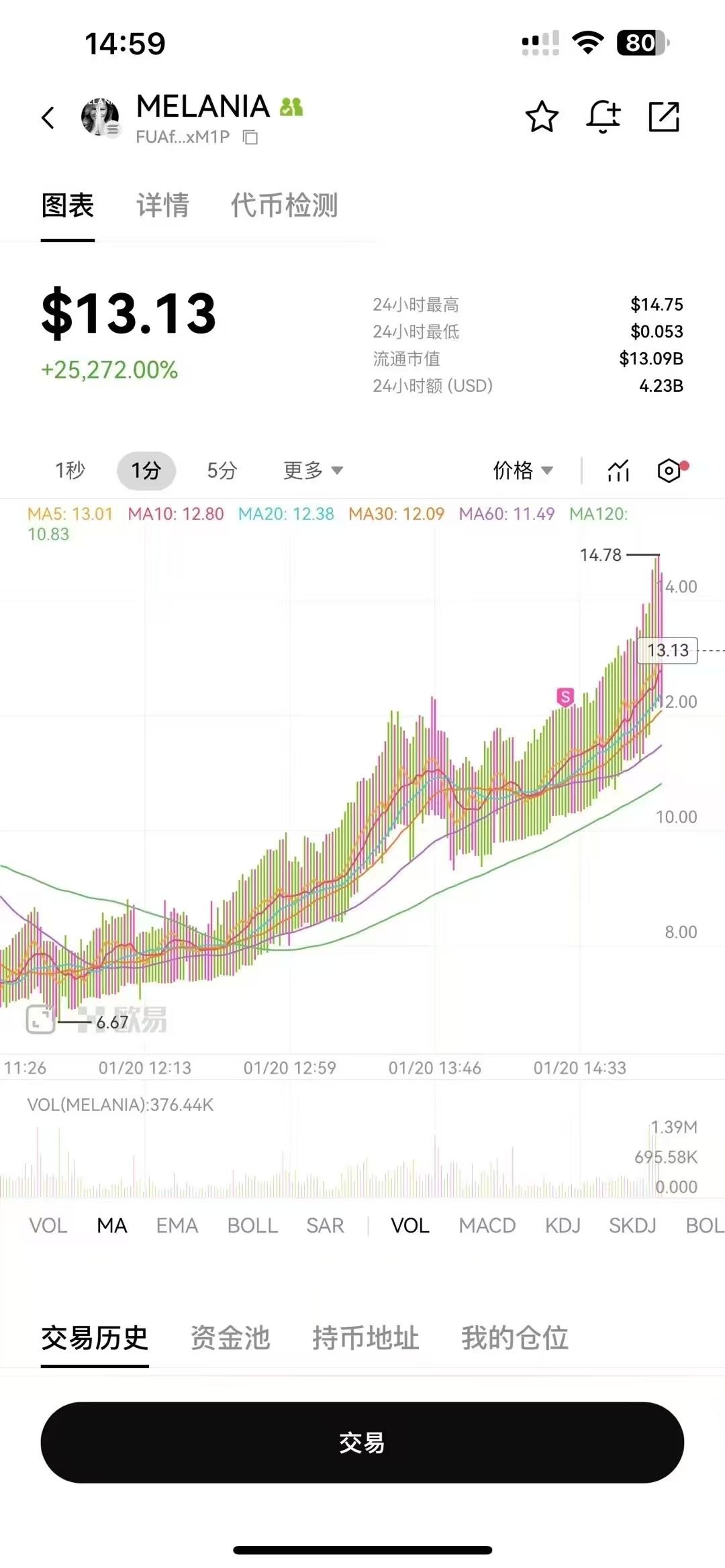
Task: Select the KDJ sub-chart indicator
Action: [563, 1226]
